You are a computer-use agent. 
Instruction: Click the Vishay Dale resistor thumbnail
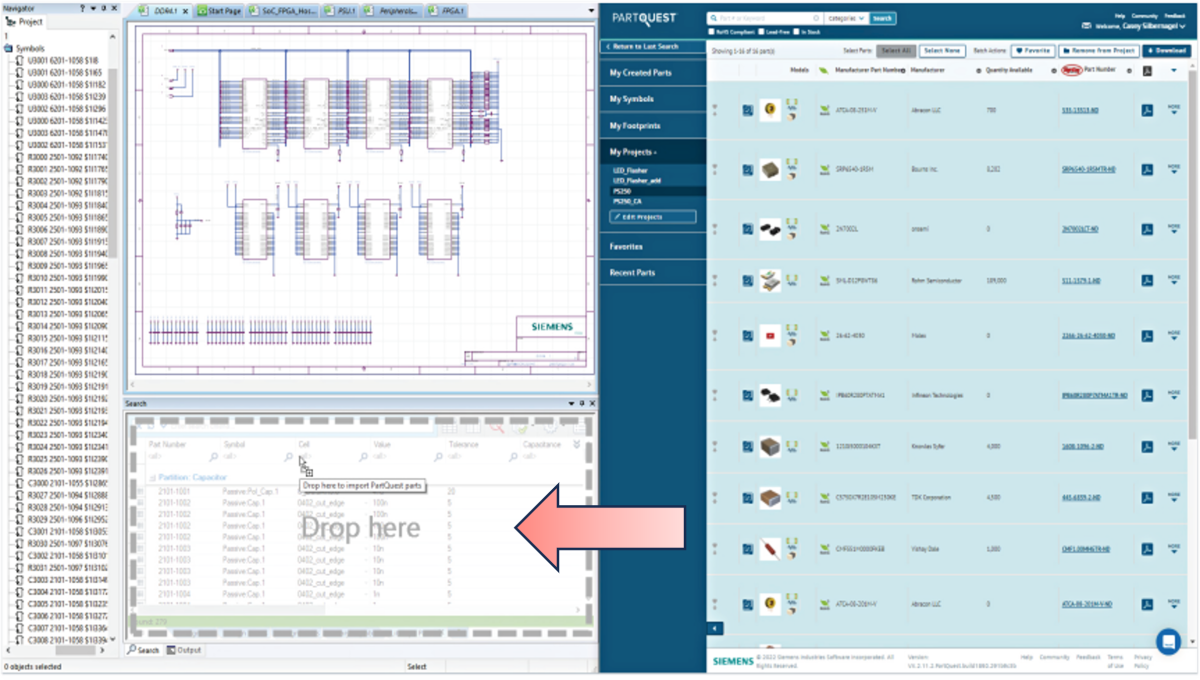[770, 549]
